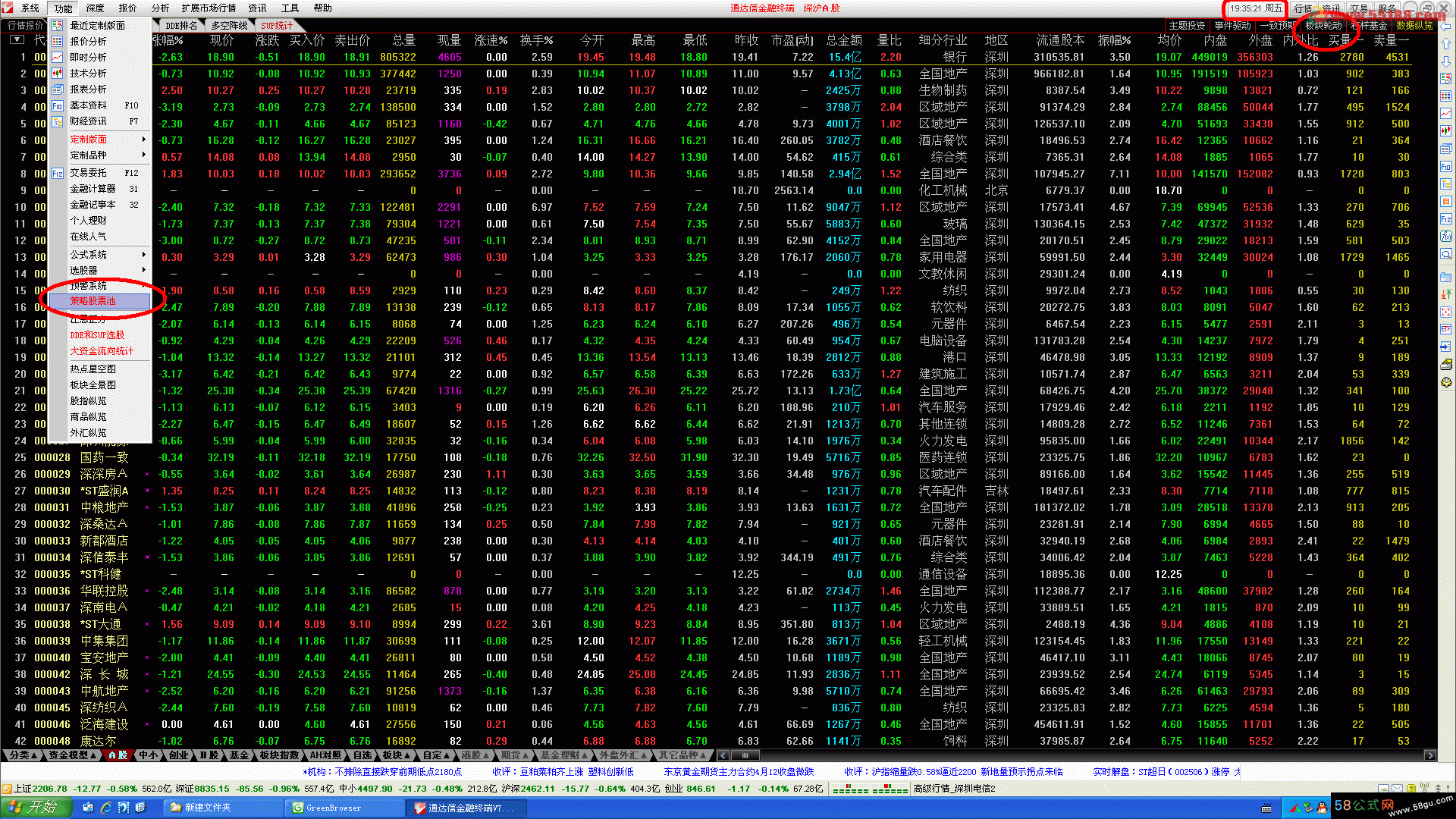Screen dimensions: 1456x819
Task: Select 策略股票池 menu entry
Action: 100,301
